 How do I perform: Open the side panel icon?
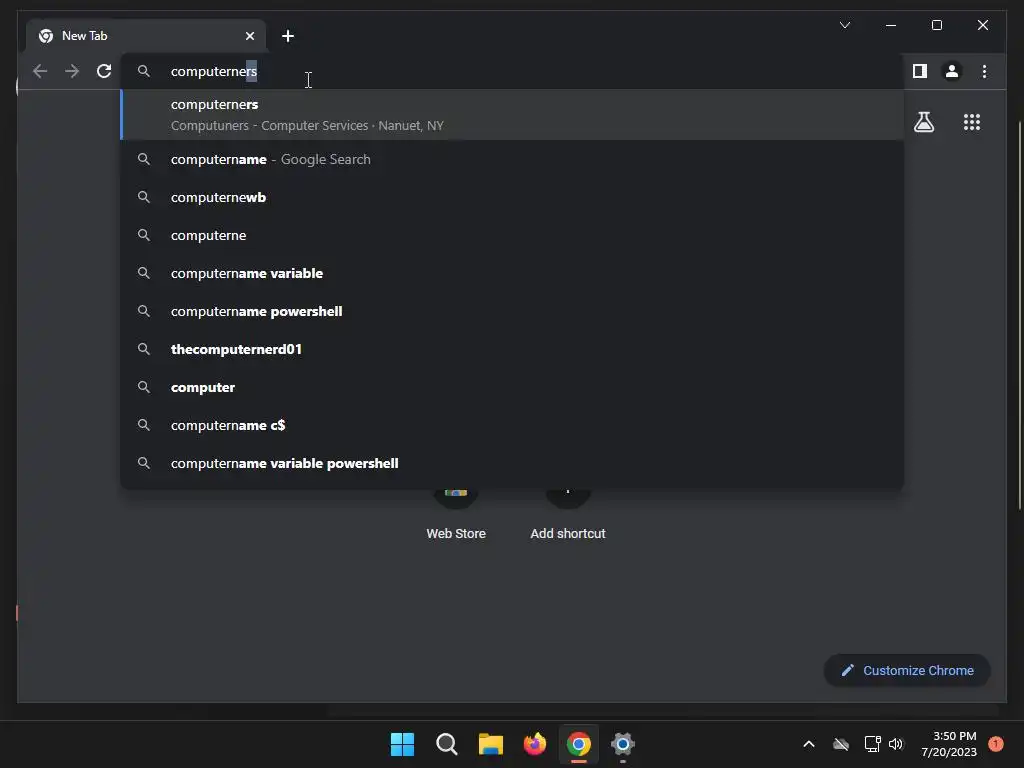click(920, 71)
